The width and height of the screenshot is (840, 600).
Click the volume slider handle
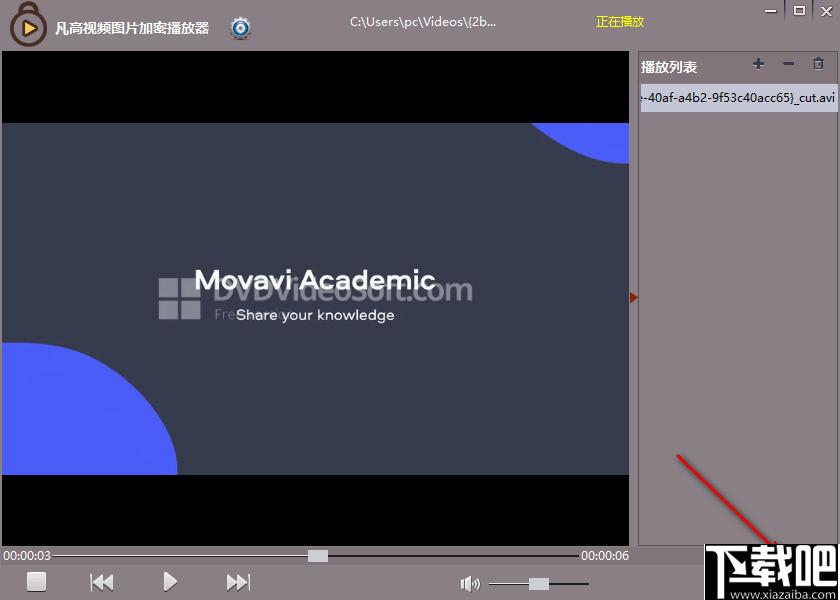pyautogui.click(x=538, y=584)
